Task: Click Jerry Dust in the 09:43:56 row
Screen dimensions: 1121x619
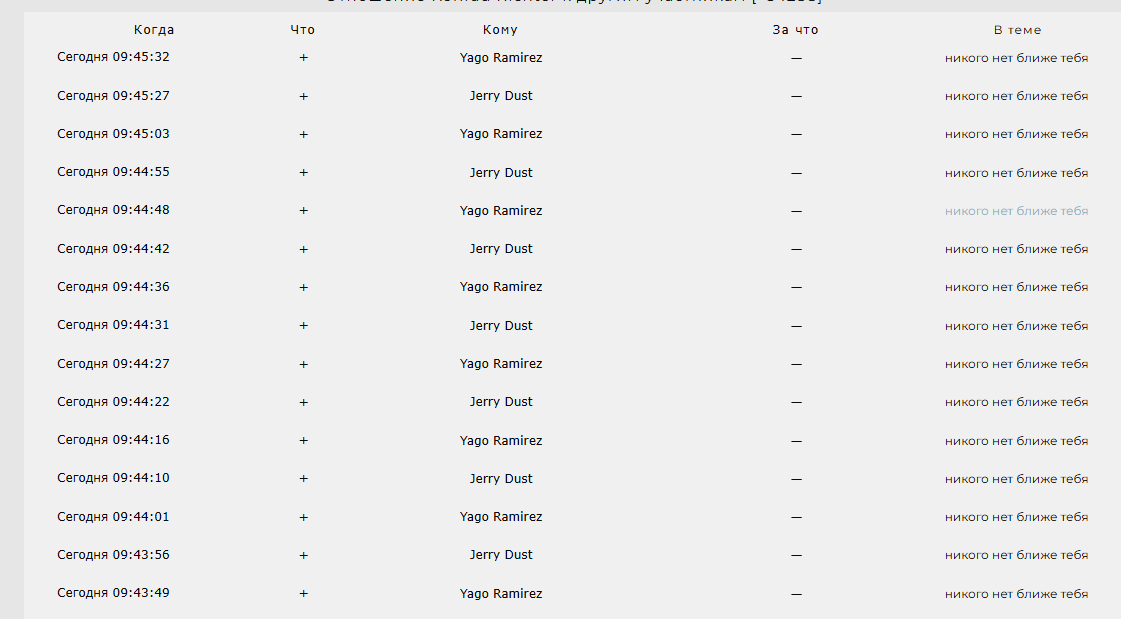Action: point(500,555)
